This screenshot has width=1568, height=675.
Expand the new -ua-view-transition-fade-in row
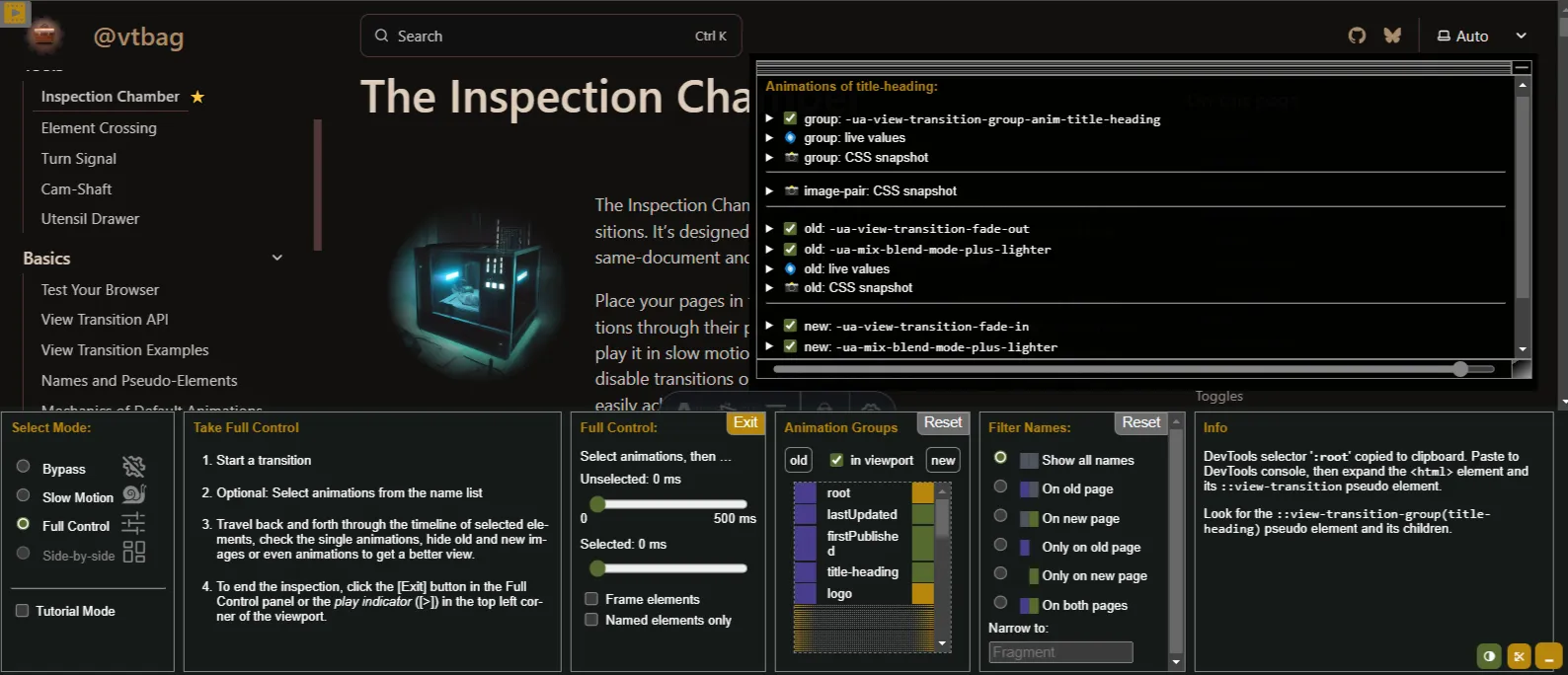point(769,326)
